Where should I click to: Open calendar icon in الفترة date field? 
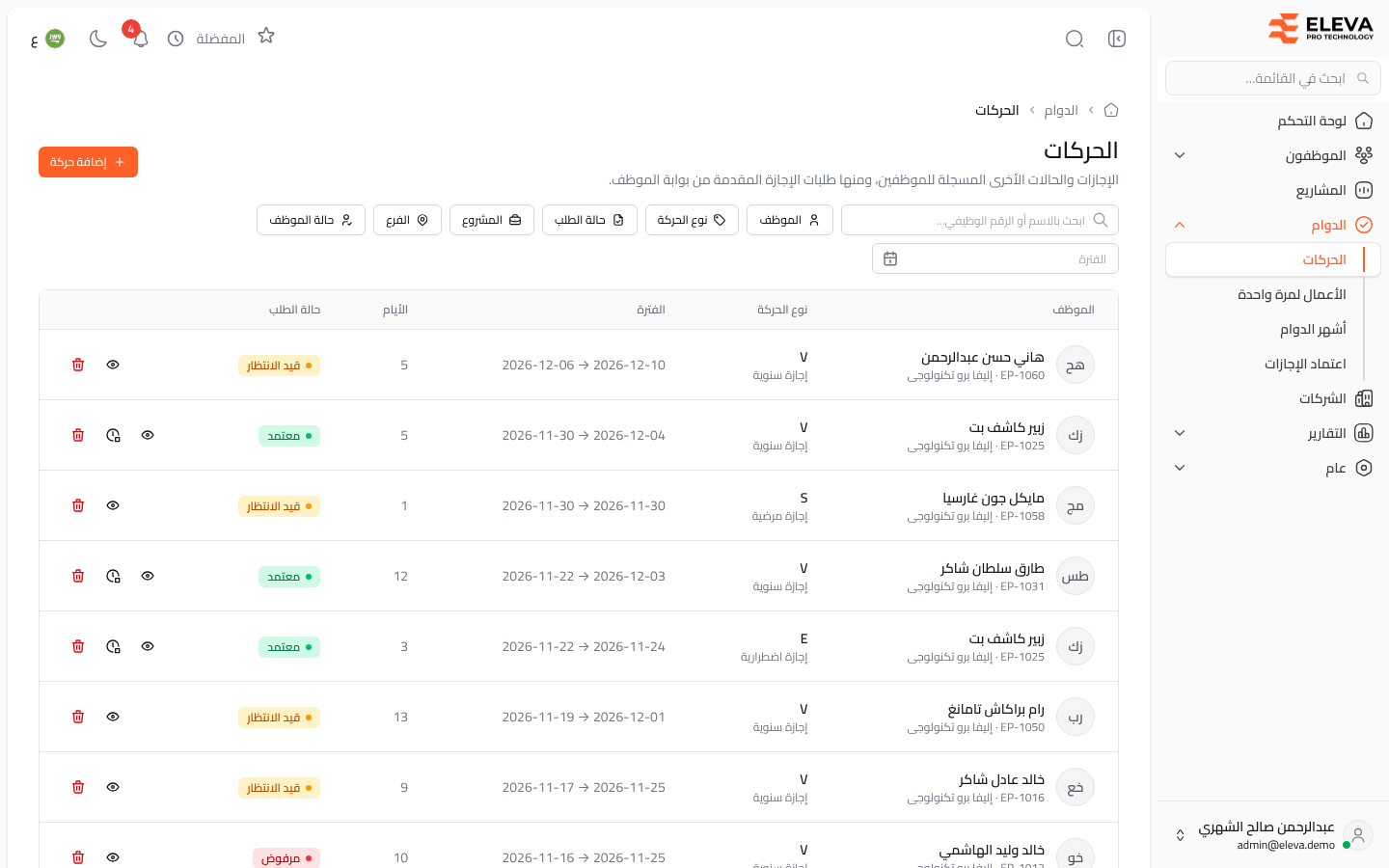[890, 258]
